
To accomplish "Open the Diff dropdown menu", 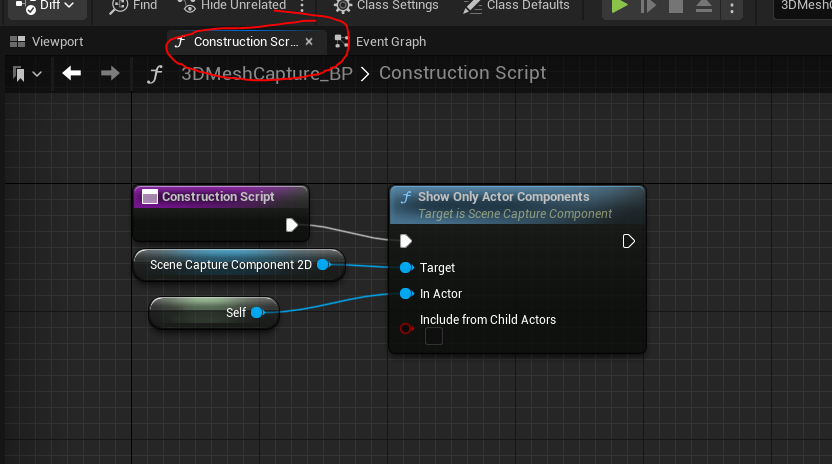I will click(x=47, y=6).
